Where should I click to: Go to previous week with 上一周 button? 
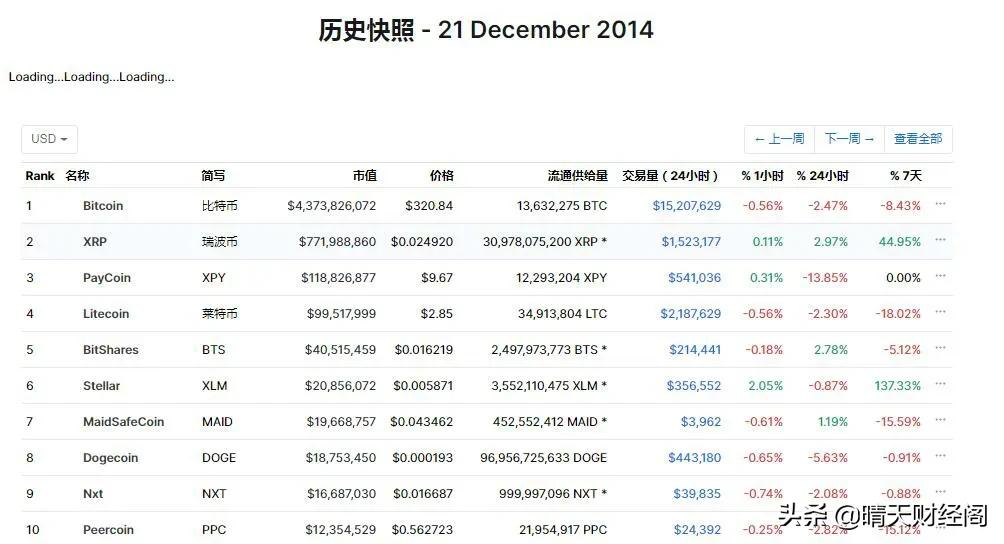pos(779,139)
